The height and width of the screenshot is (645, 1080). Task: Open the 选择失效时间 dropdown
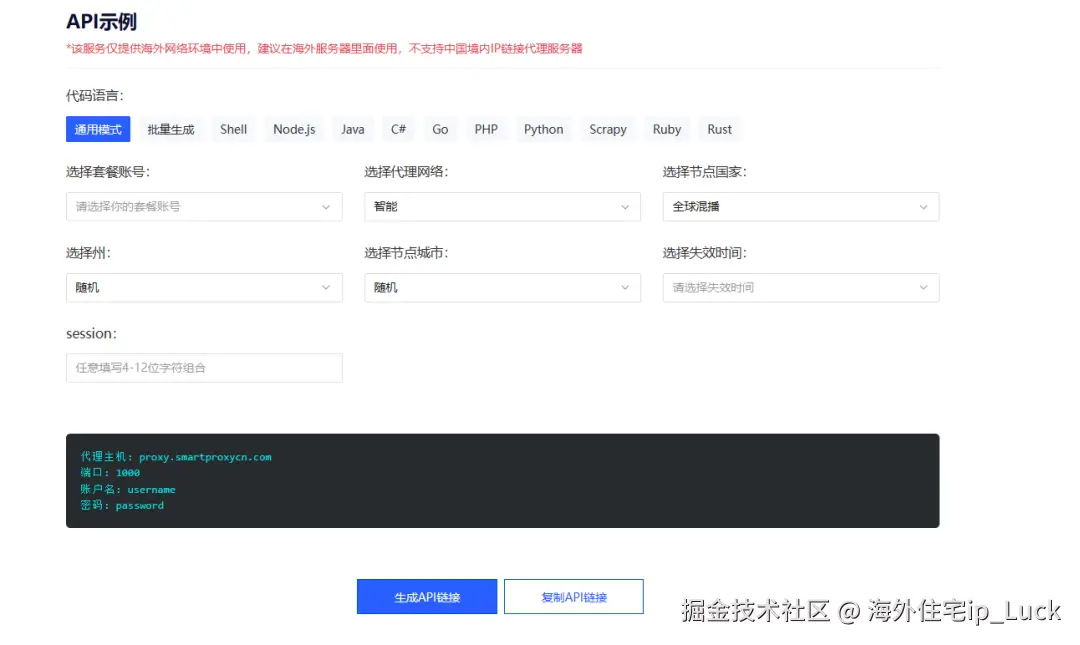point(800,287)
